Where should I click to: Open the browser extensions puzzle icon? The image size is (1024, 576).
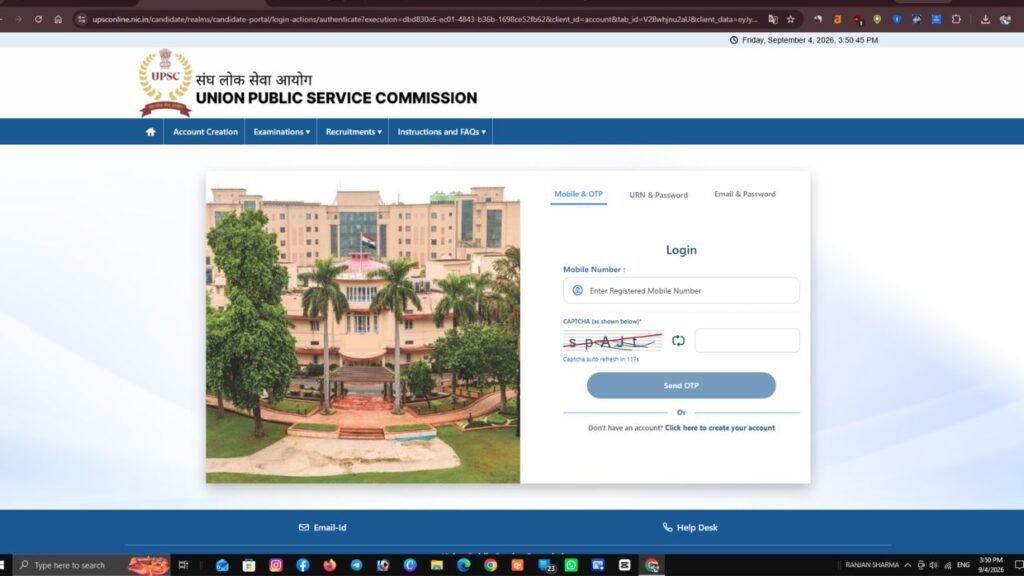(x=956, y=20)
